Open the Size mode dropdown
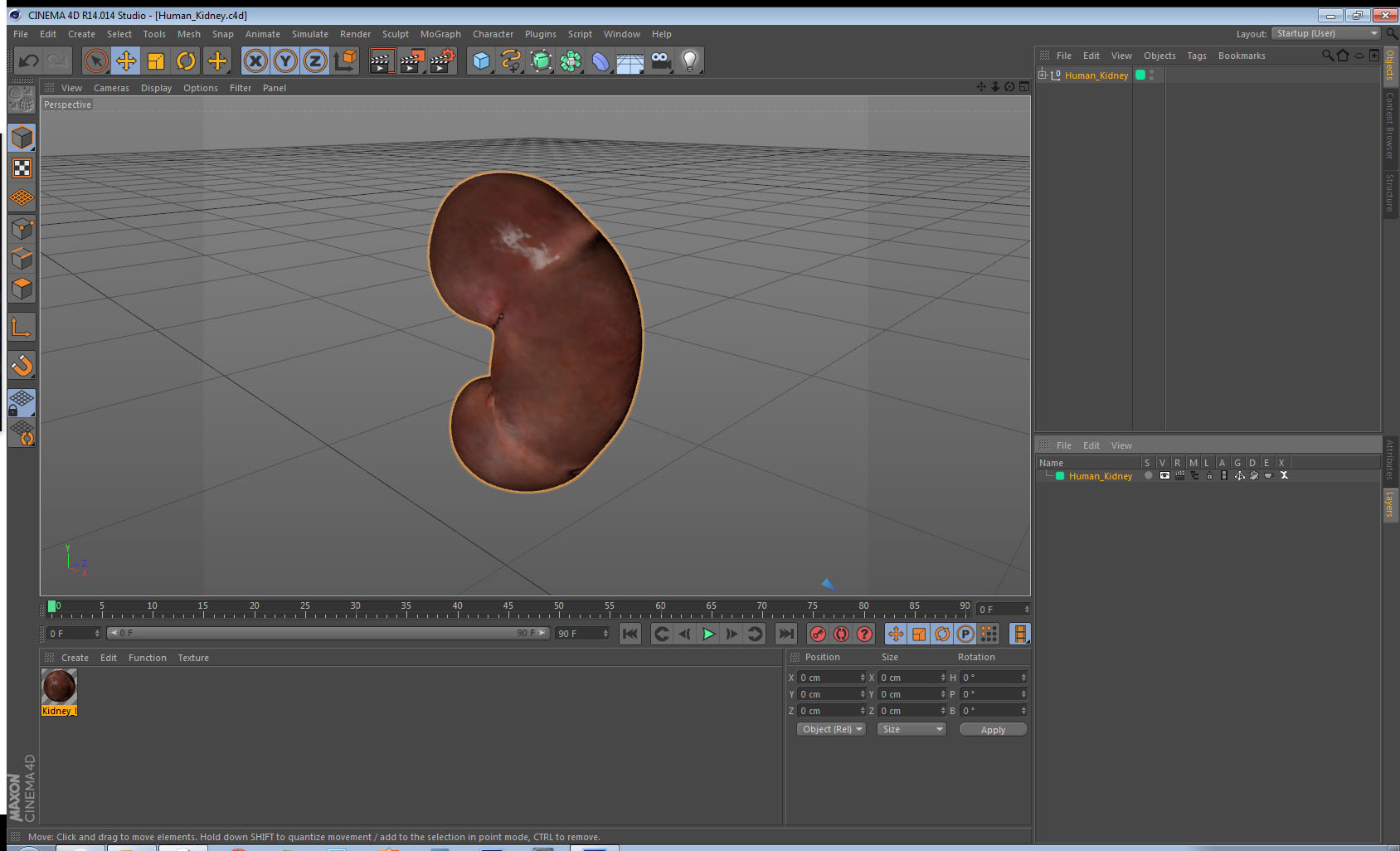 pyautogui.click(x=911, y=729)
